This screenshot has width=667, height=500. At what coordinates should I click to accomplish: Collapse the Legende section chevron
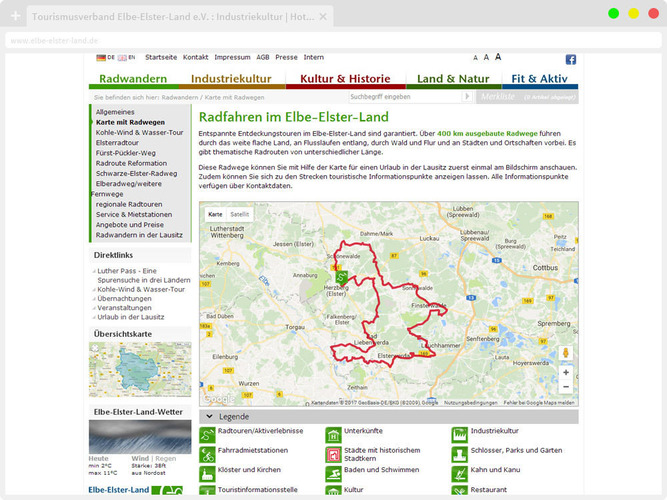tap(209, 417)
